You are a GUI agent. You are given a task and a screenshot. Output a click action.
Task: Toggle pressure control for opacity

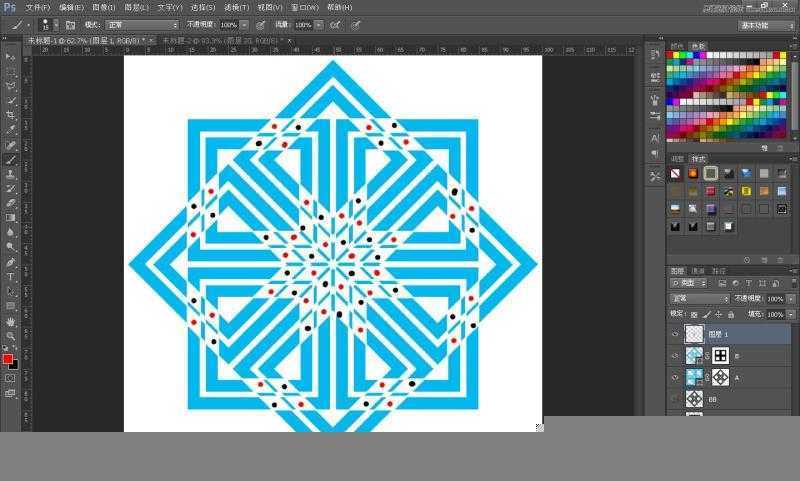click(261, 24)
